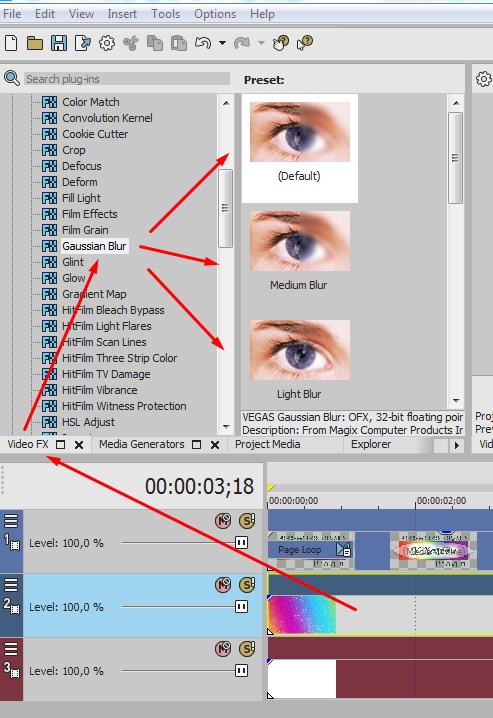Click track 1 level slider handle
The image size is (493, 718).
[241, 543]
